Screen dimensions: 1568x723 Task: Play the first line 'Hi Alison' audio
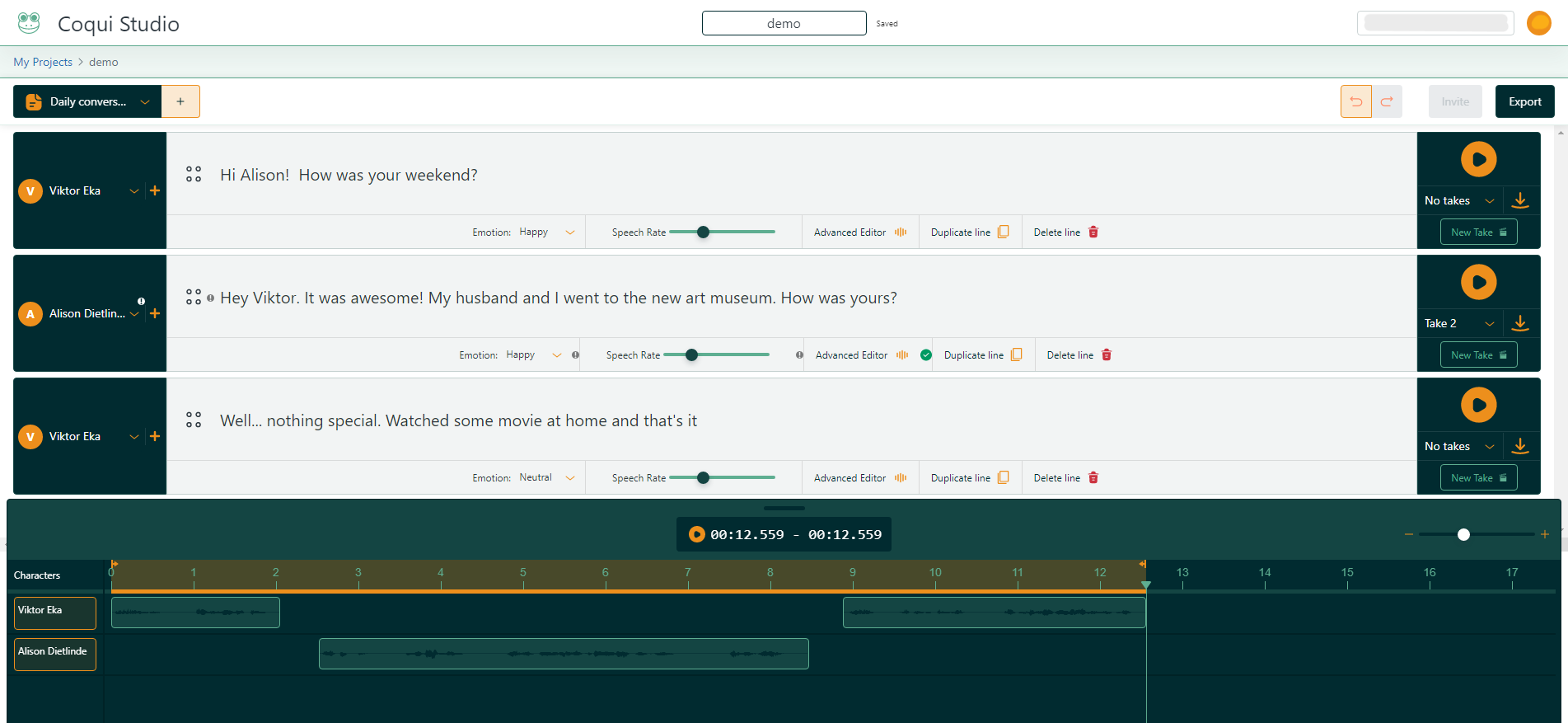pyautogui.click(x=1478, y=159)
